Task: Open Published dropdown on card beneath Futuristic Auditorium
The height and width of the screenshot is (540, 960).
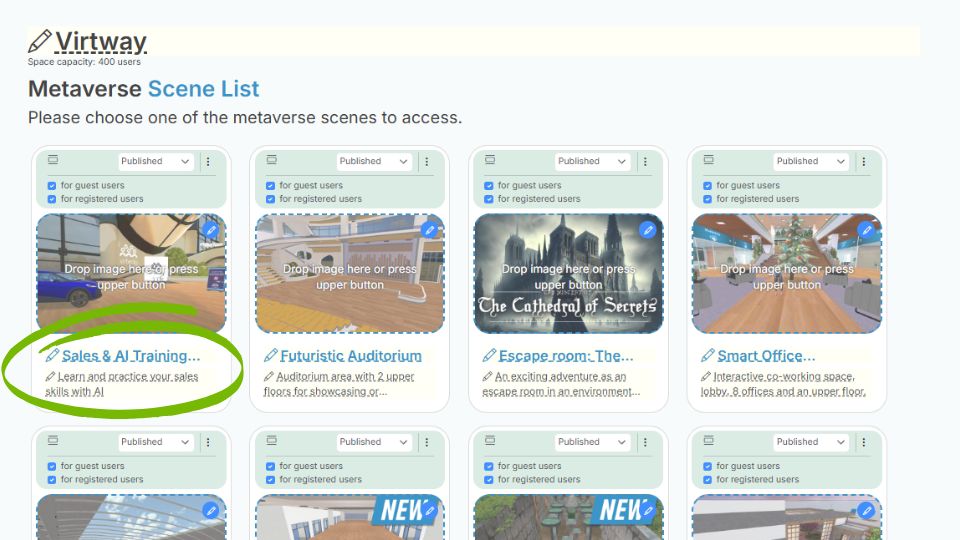Action: tap(374, 441)
